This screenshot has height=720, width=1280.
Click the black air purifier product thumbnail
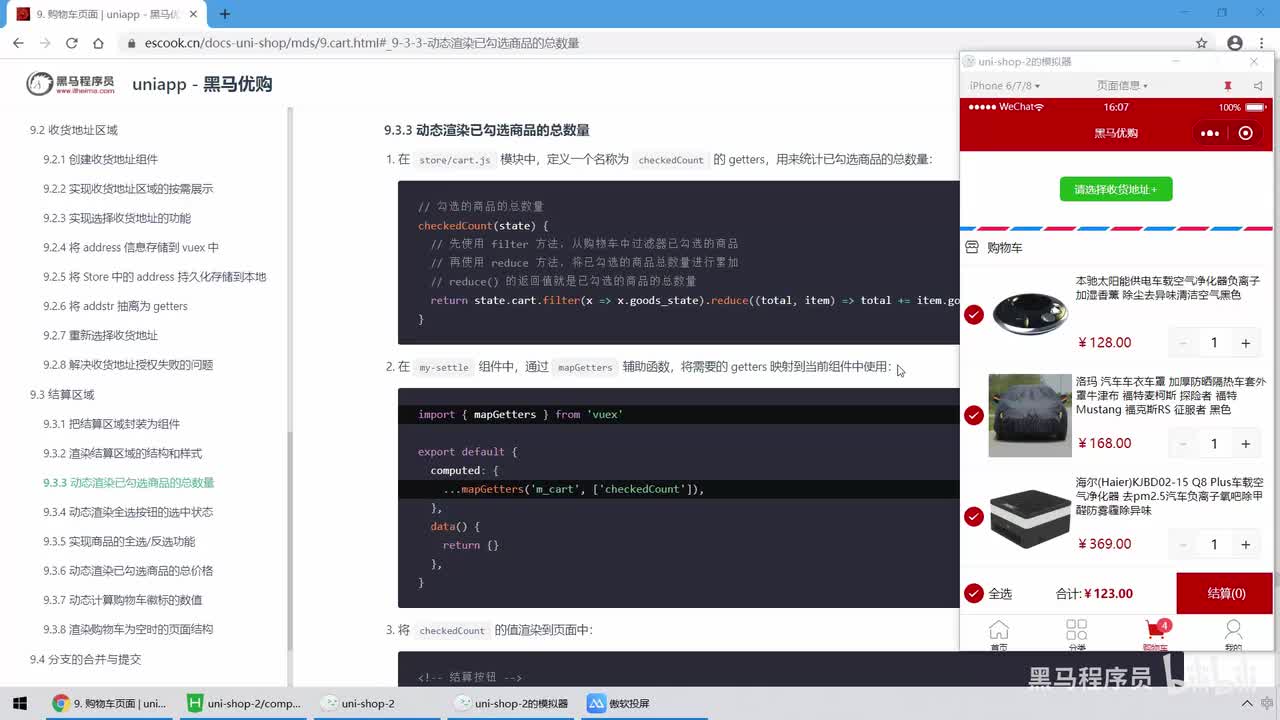tap(1030, 314)
